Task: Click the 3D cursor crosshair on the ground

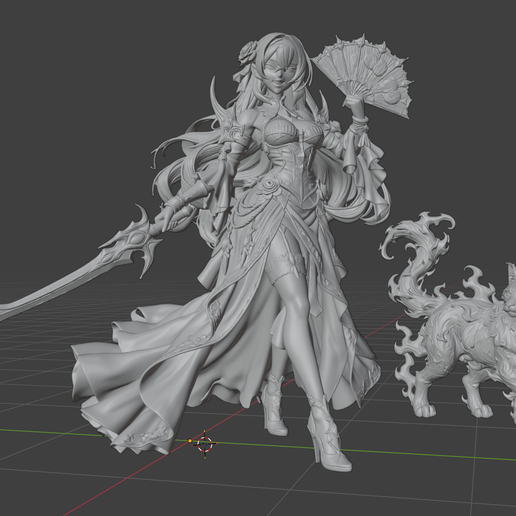Action: [x=205, y=444]
